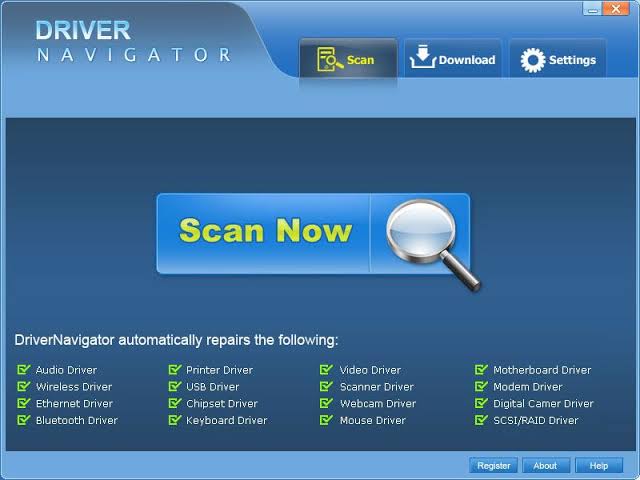Click the "Keyboard Driver" text
This screenshot has width=640, height=480.
(227, 420)
